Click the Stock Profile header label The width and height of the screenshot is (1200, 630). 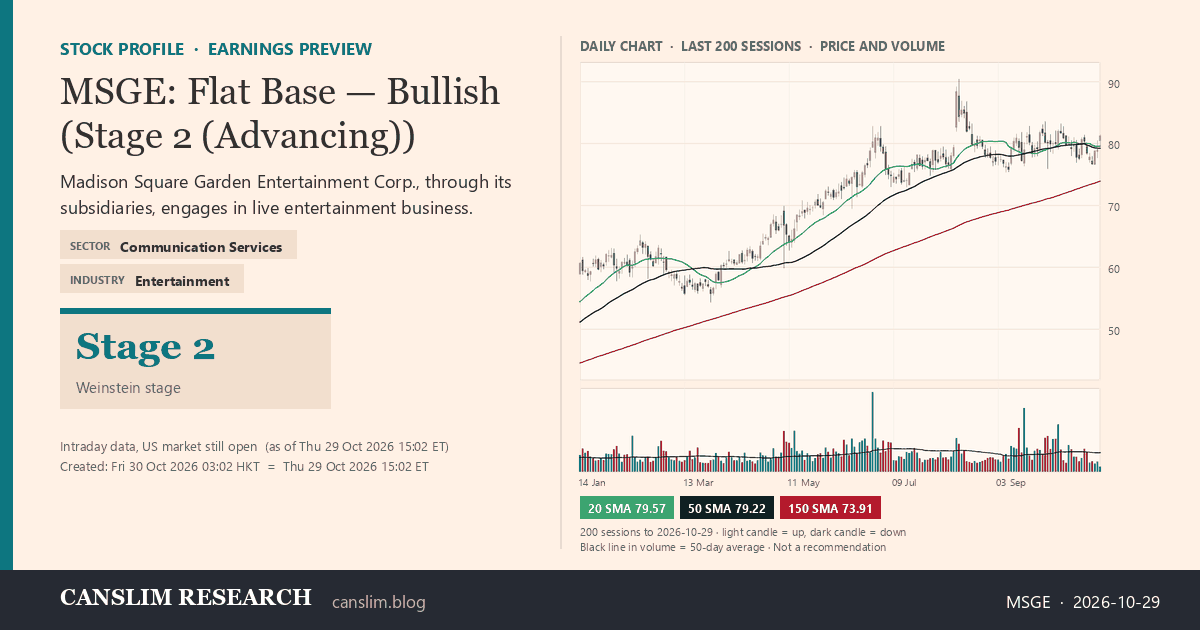[122, 49]
